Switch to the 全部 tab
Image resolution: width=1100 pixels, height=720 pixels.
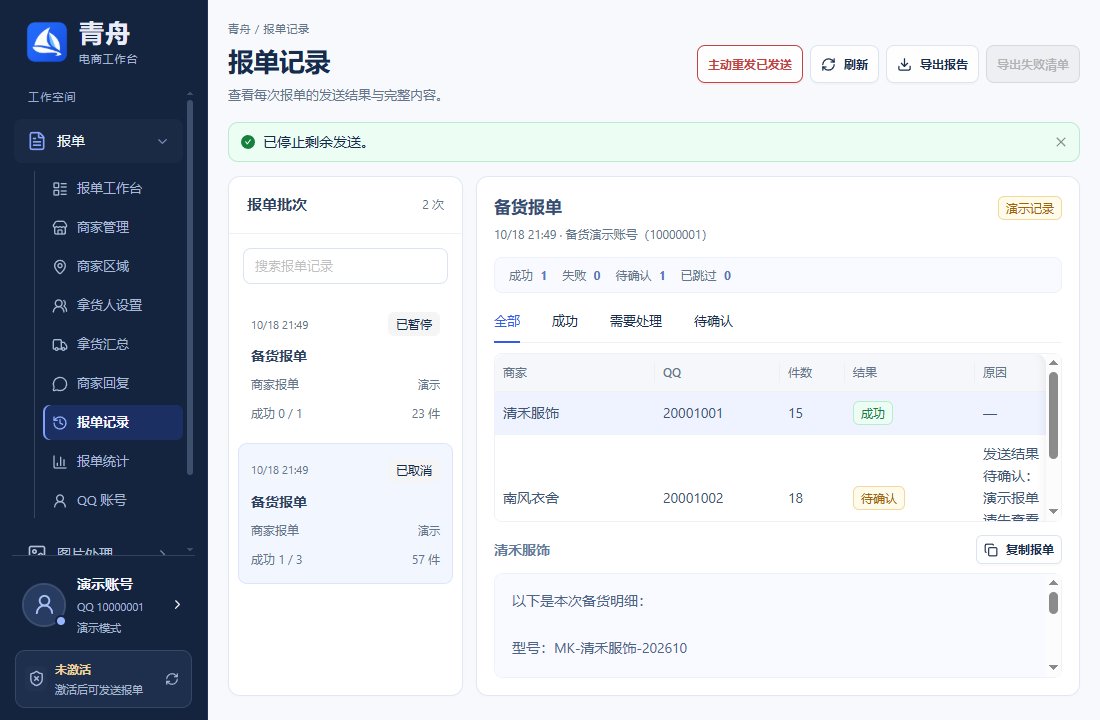click(x=507, y=321)
